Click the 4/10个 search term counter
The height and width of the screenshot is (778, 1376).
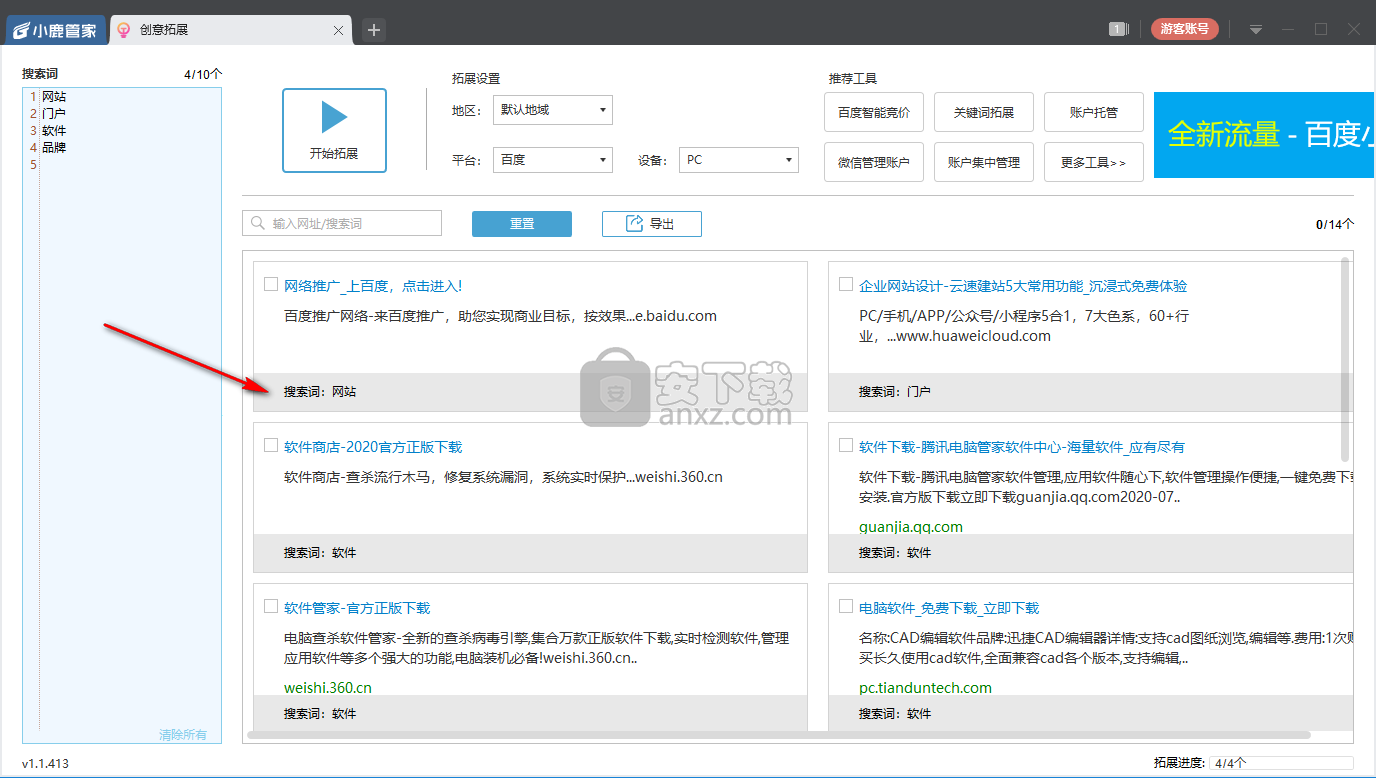pos(203,74)
